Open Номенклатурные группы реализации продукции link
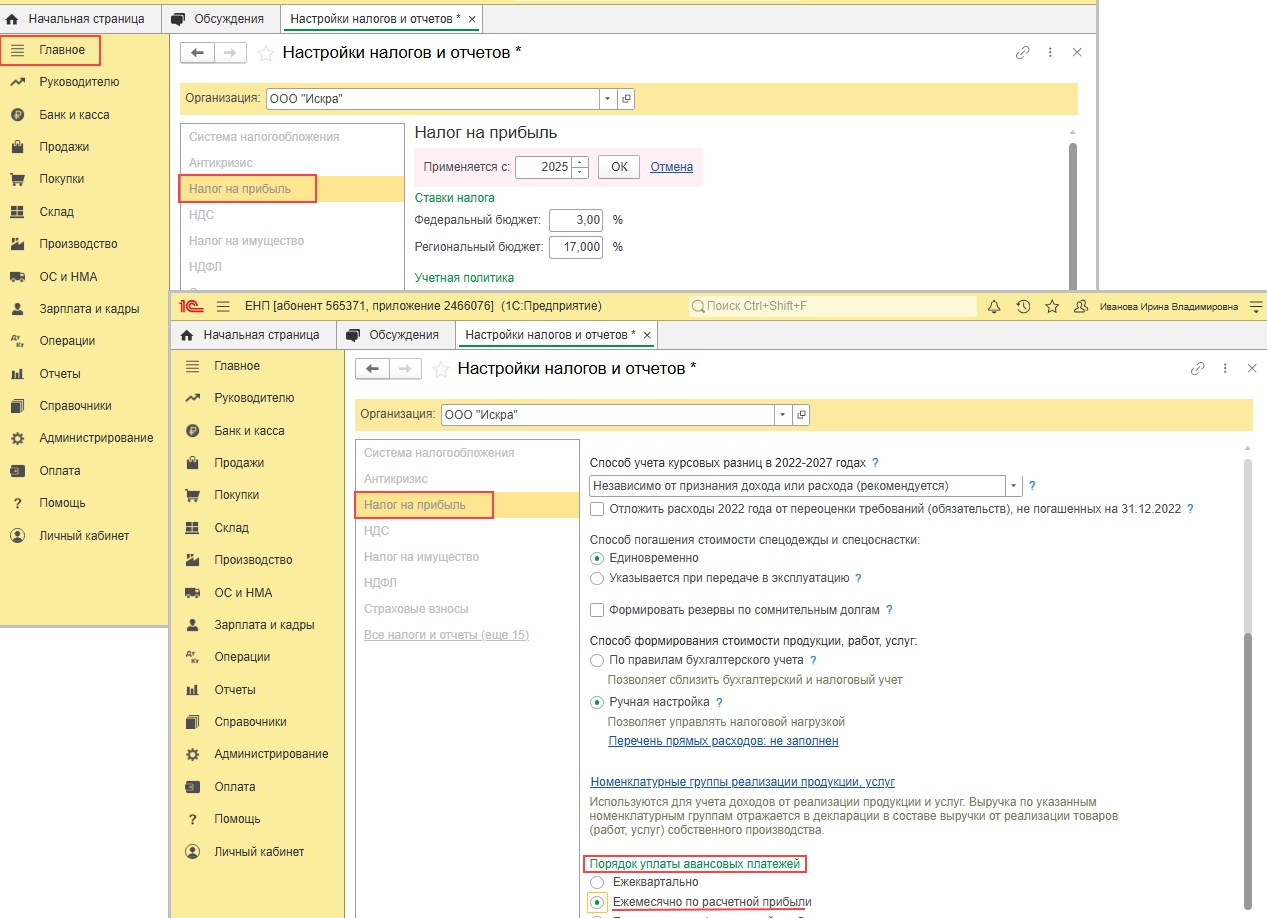Screen dimensions: 1267x918 pos(742,782)
